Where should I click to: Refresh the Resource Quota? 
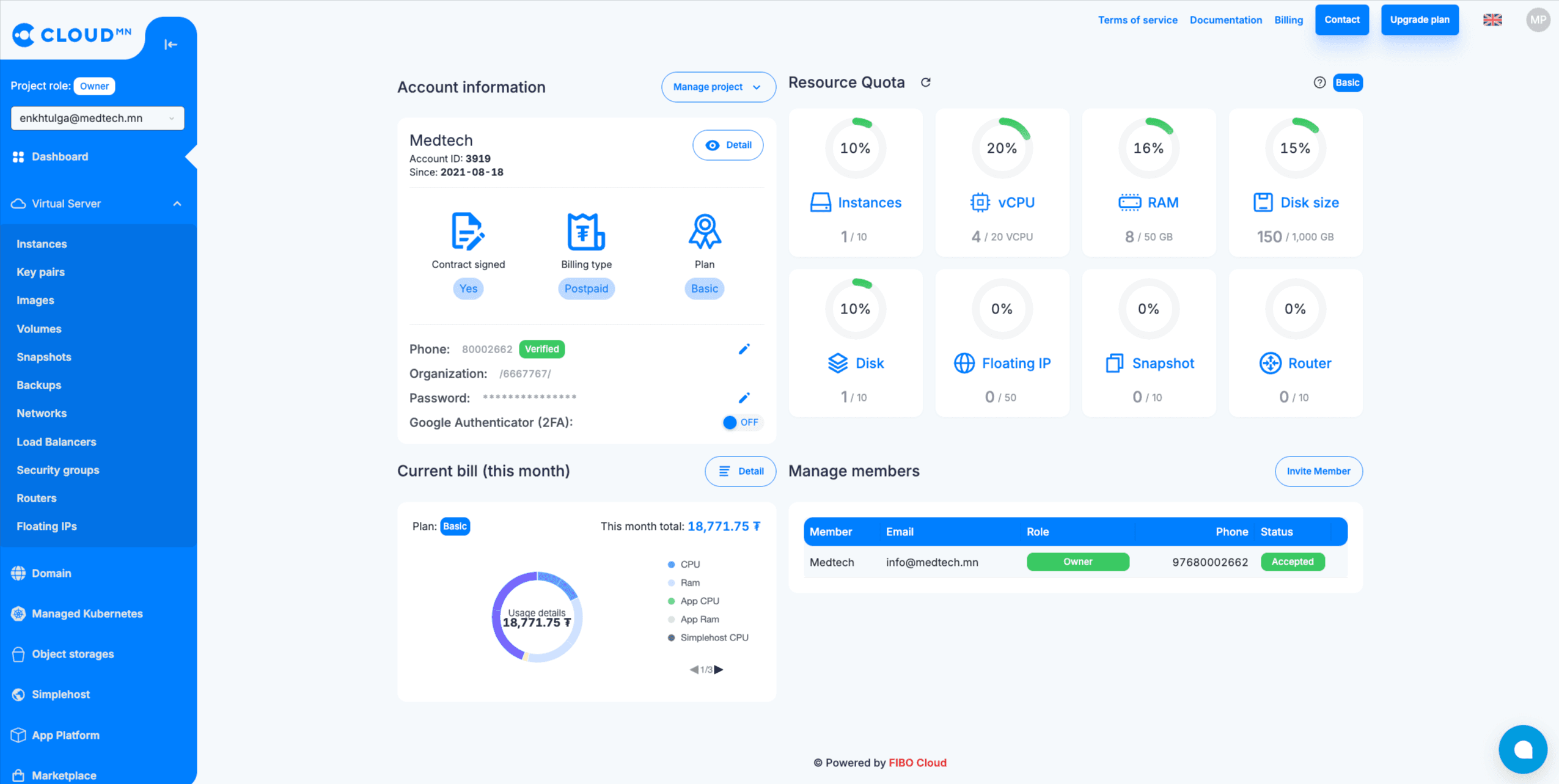coord(925,82)
